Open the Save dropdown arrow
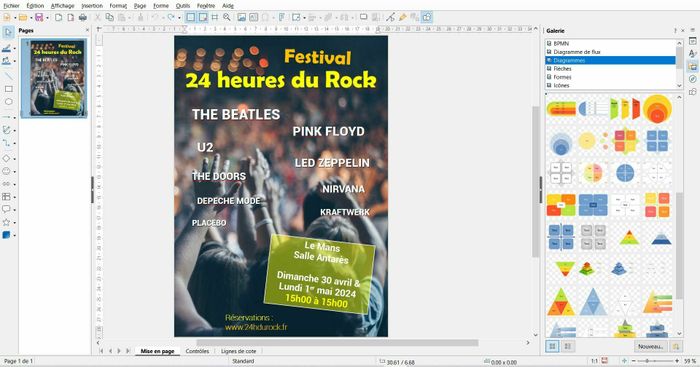This screenshot has height=367, width=700. [46, 17]
